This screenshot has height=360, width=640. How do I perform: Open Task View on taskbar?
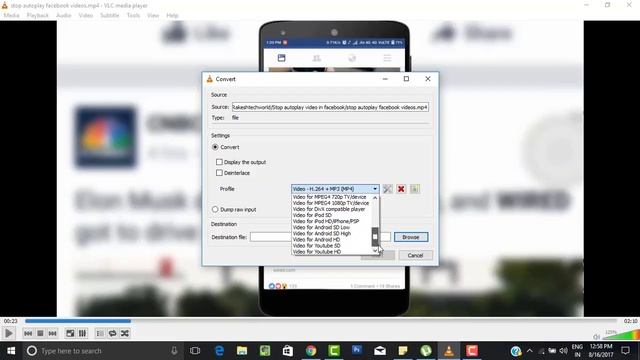tap(195, 351)
